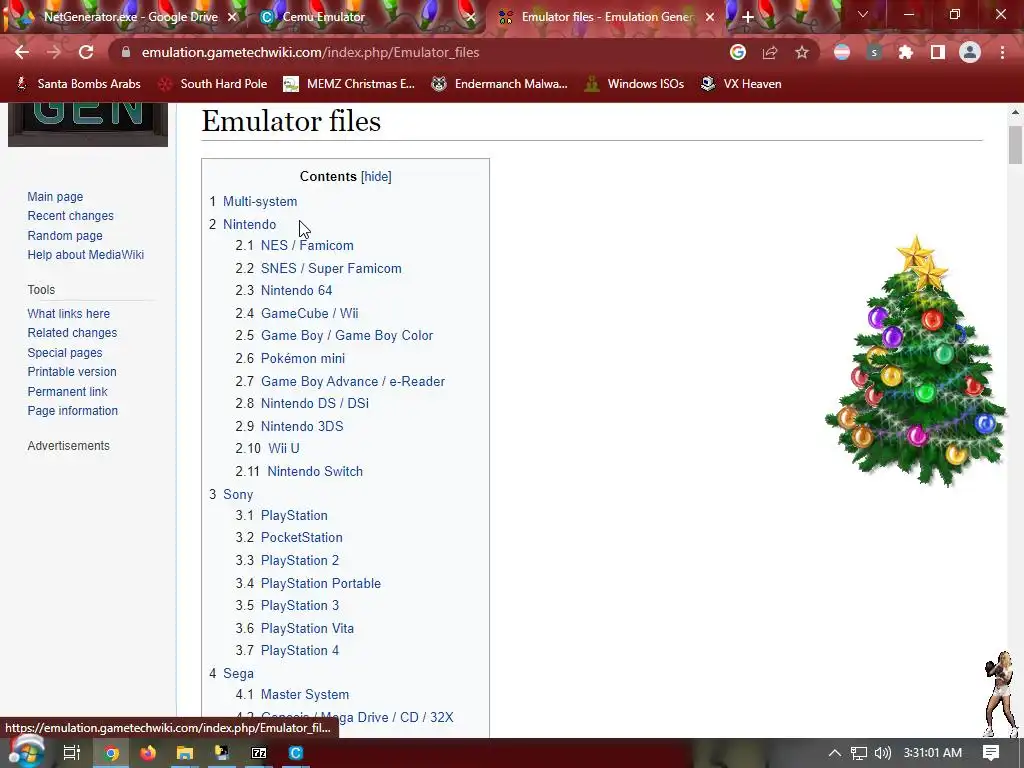Click the site lock icon

point(126,52)
